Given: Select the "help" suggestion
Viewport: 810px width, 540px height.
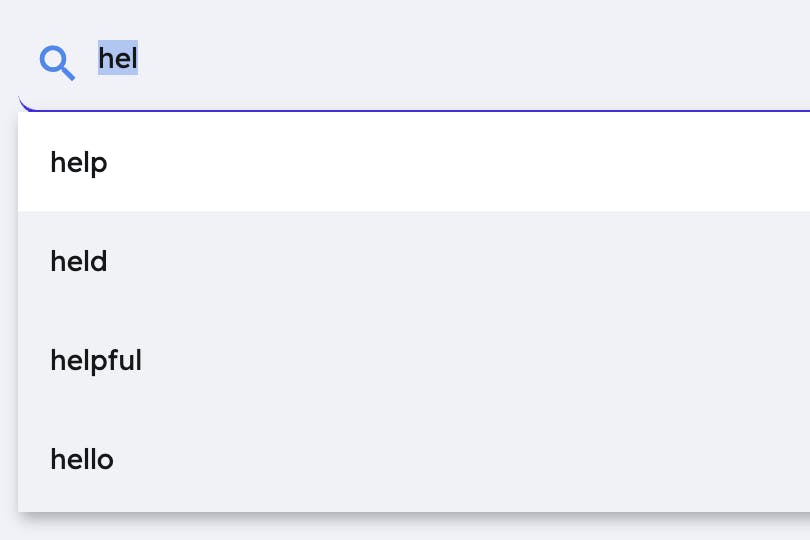Looking at the screenshot, I should coord(414,162).
